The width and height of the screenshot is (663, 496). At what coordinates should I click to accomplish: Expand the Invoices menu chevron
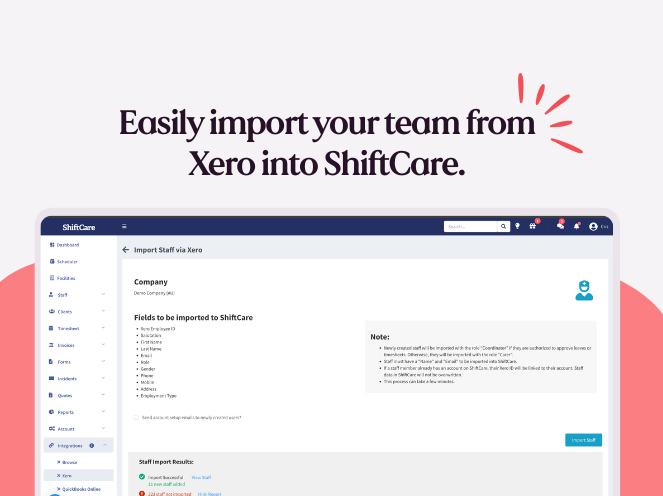103,344
